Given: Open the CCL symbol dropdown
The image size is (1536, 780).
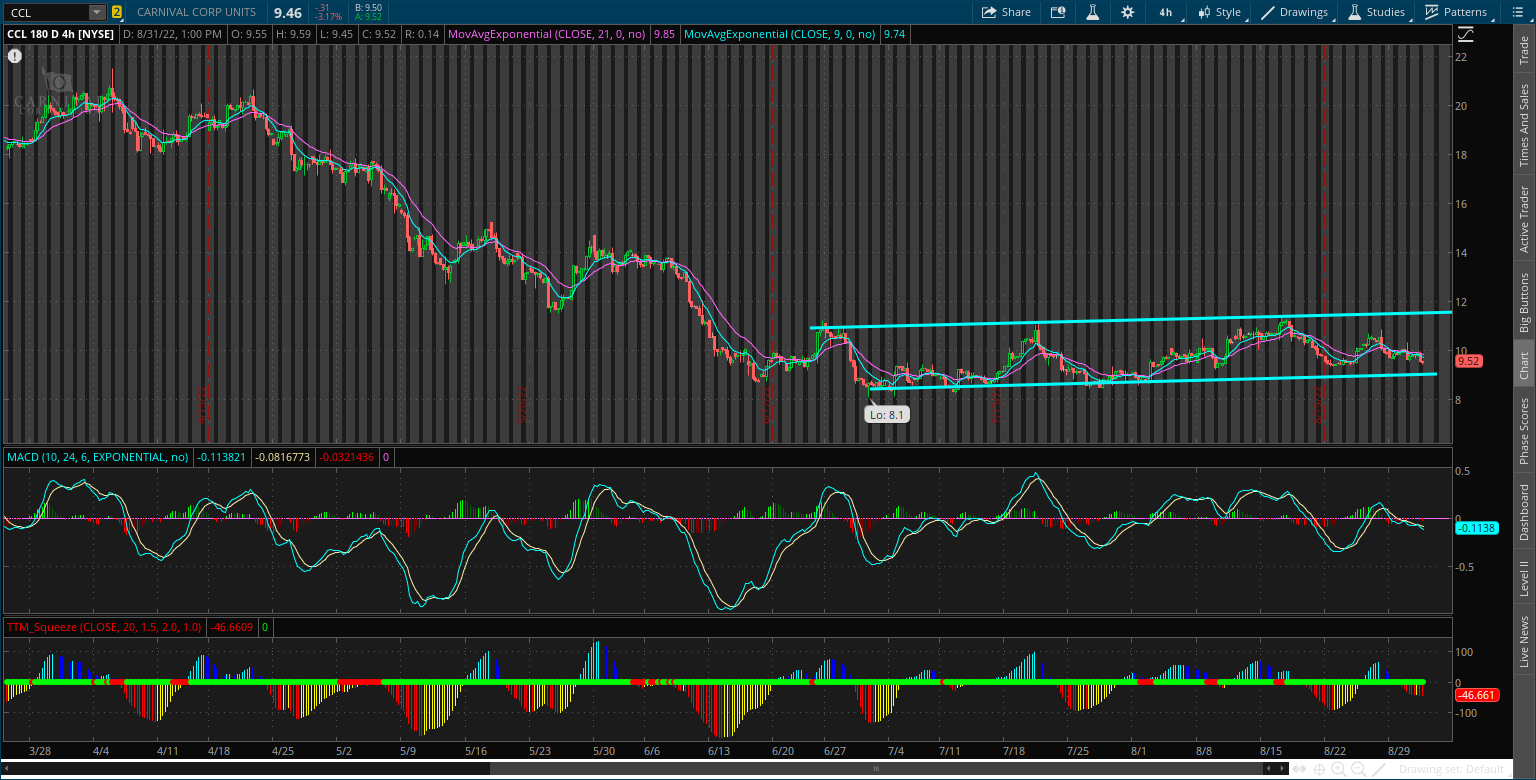Looking at the screenshot, I should point(94,12).
